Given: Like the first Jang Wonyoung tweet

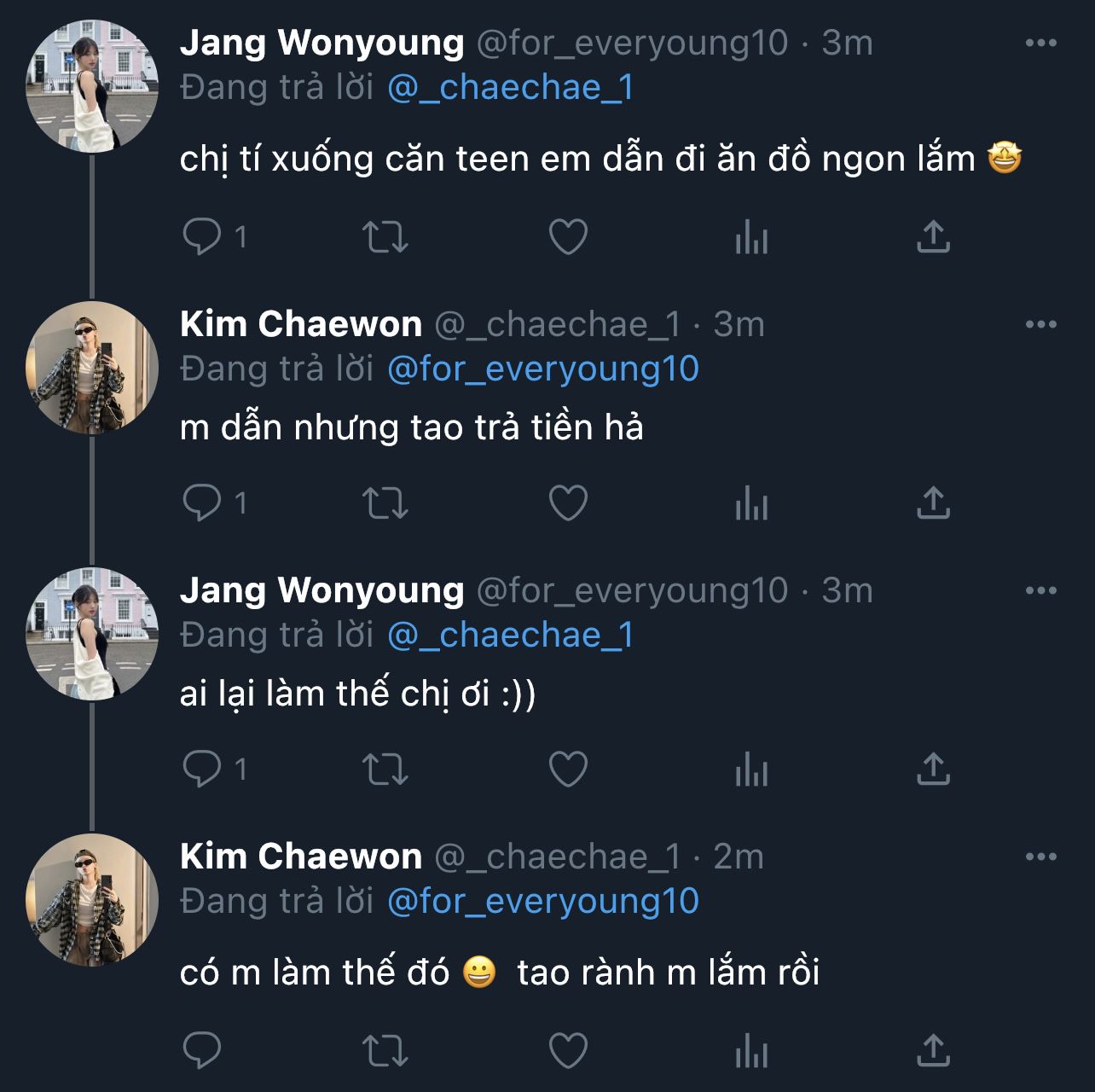Looking at the screenshot, I should click(568, 237).
